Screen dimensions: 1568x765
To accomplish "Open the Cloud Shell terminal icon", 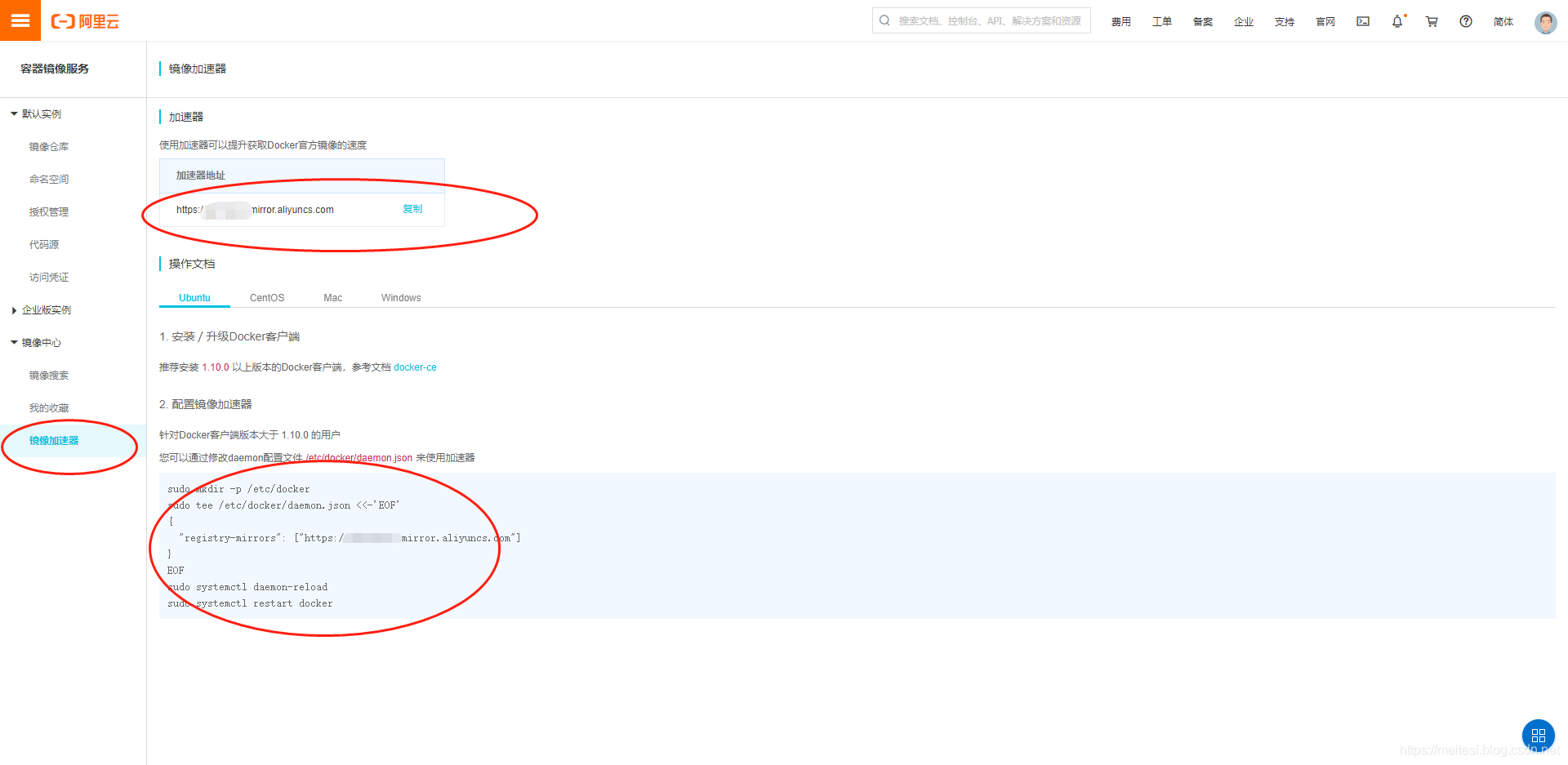I will pos(1363,21).
